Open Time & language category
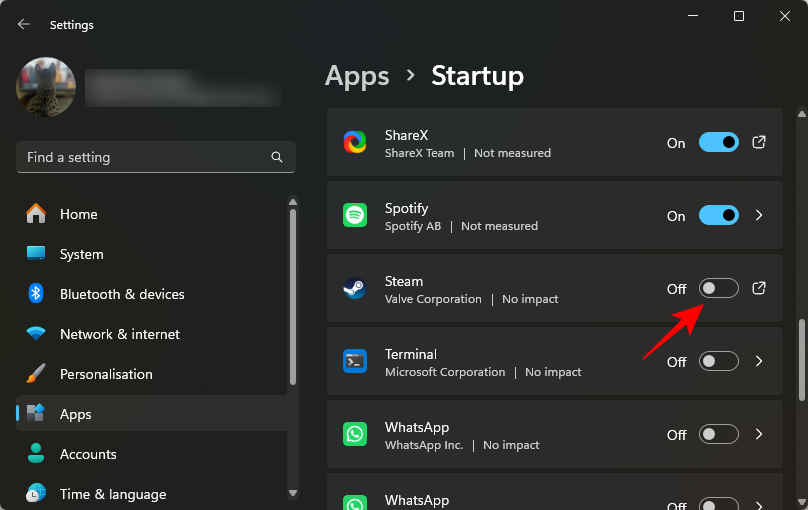 point(152,494)
